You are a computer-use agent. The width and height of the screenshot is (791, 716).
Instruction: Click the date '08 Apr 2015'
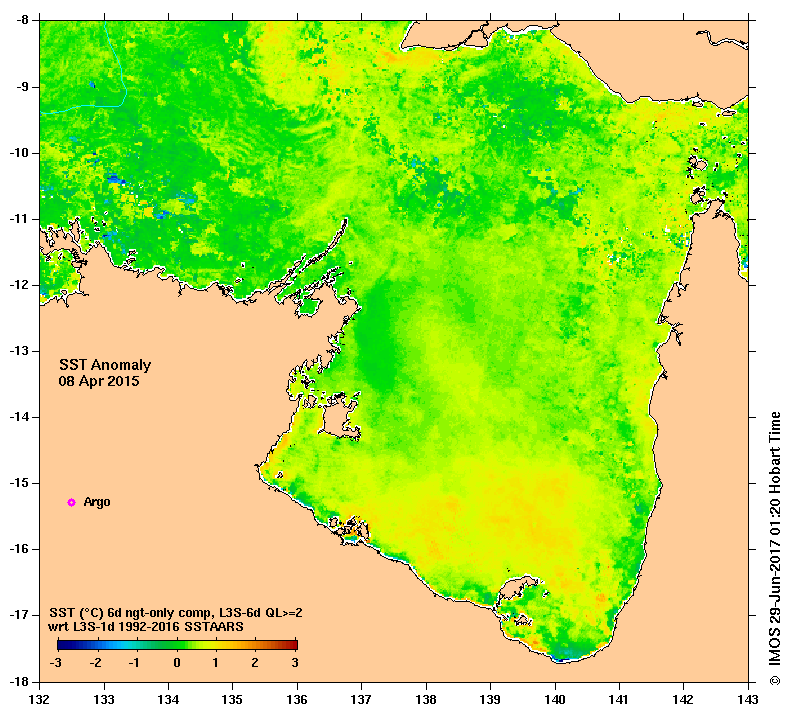[x=99, y=381]
